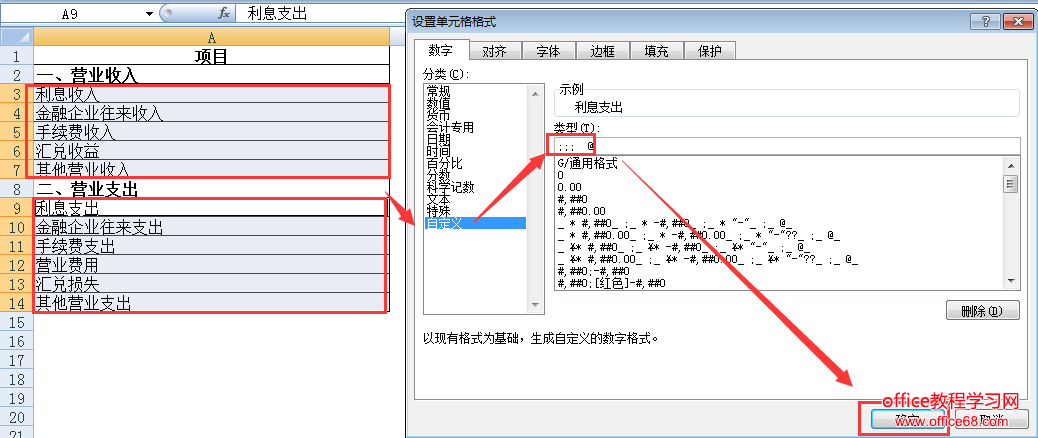
Task: Select row 15 header
Action: (17, 323)
